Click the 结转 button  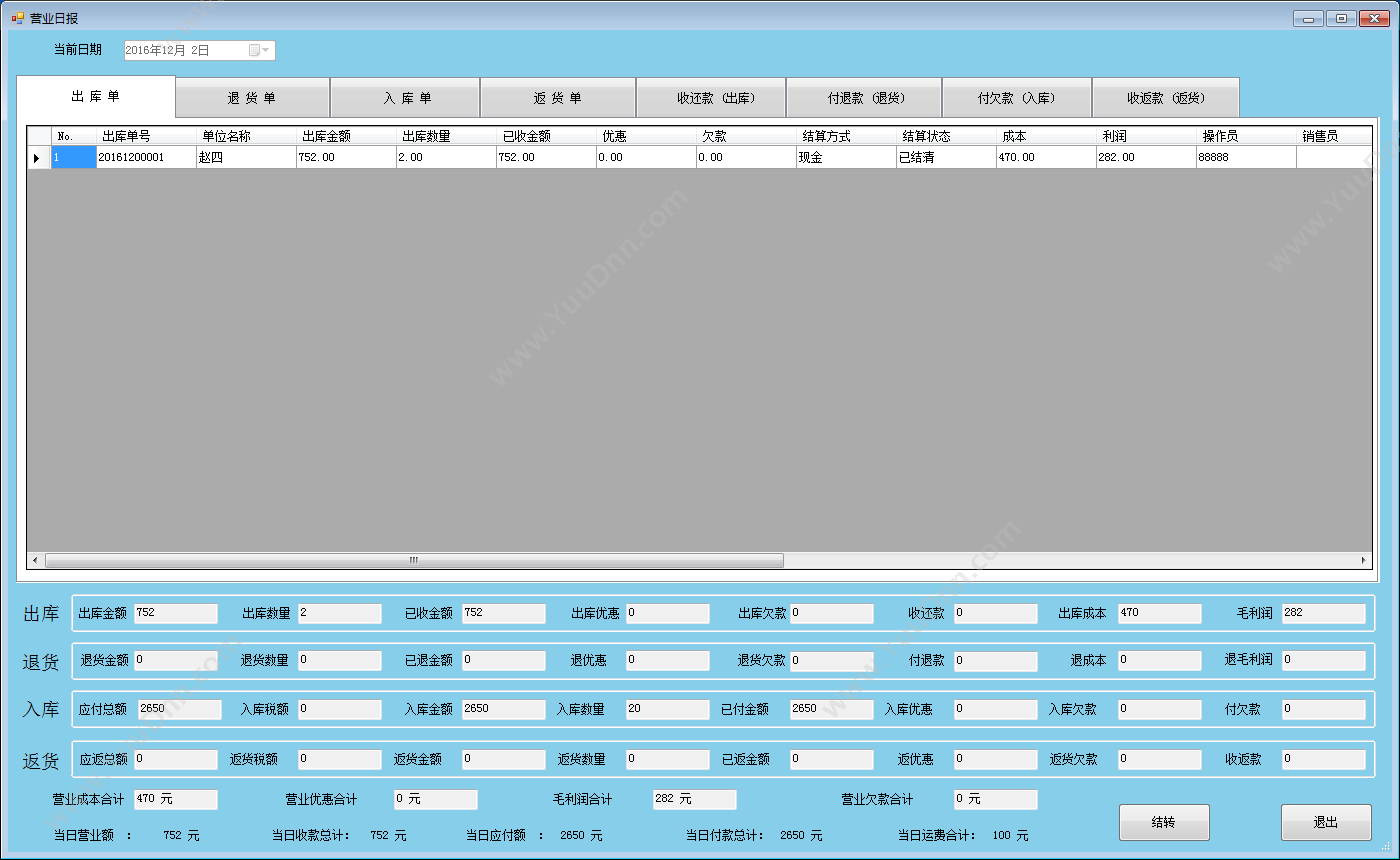click(1164, 822)
